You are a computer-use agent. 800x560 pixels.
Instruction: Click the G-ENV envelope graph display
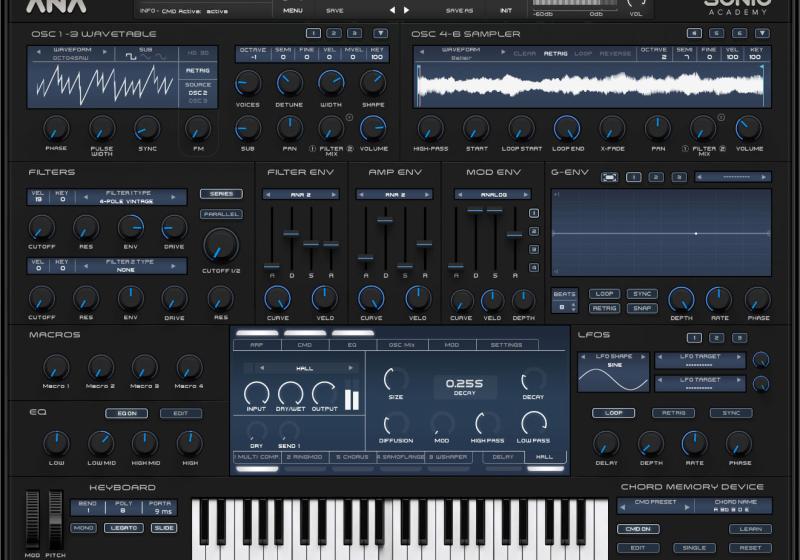661,234
